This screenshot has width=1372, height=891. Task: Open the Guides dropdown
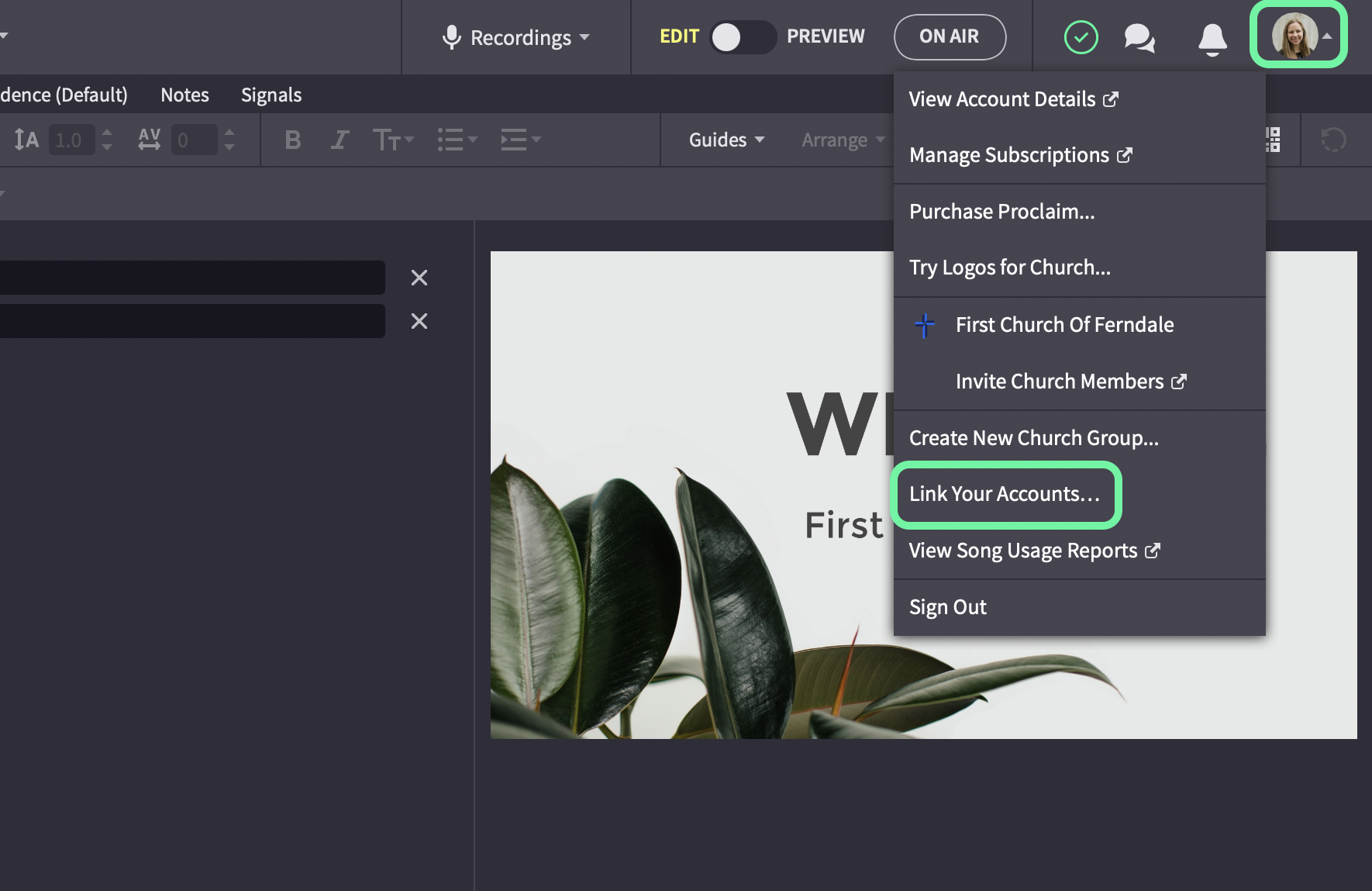pyautogui.click(x=726, y=140)
